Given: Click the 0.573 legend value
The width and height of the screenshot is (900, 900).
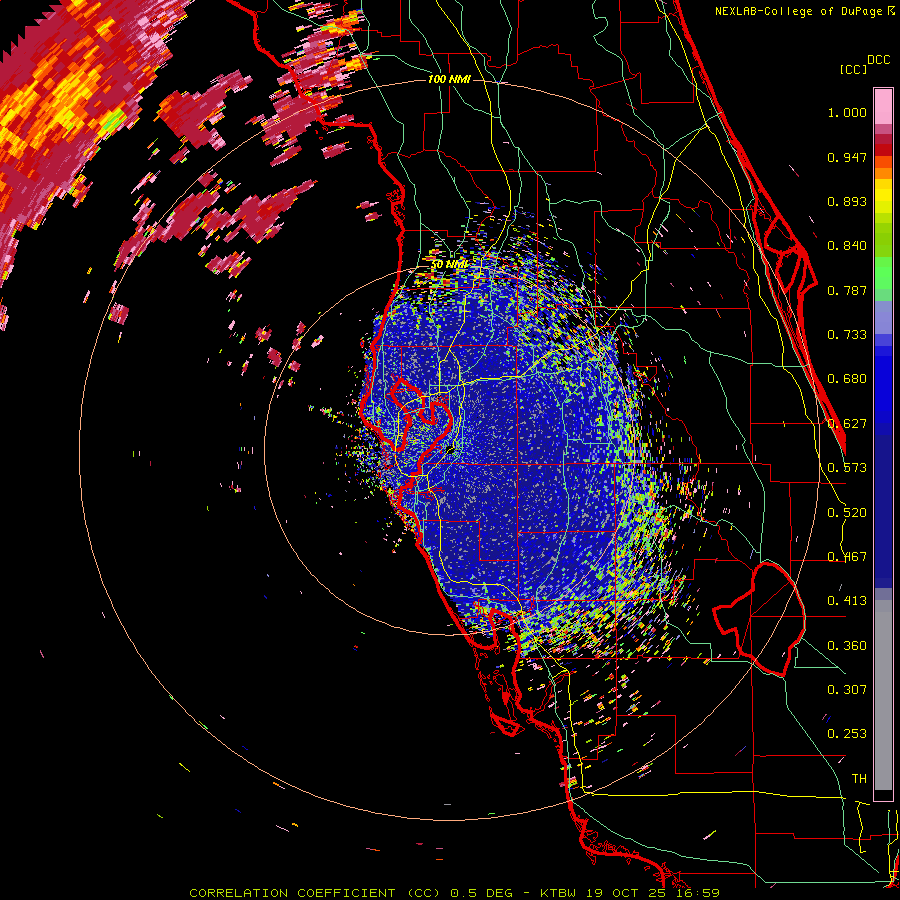Looking at the screenshot, I should pos(847,468).
